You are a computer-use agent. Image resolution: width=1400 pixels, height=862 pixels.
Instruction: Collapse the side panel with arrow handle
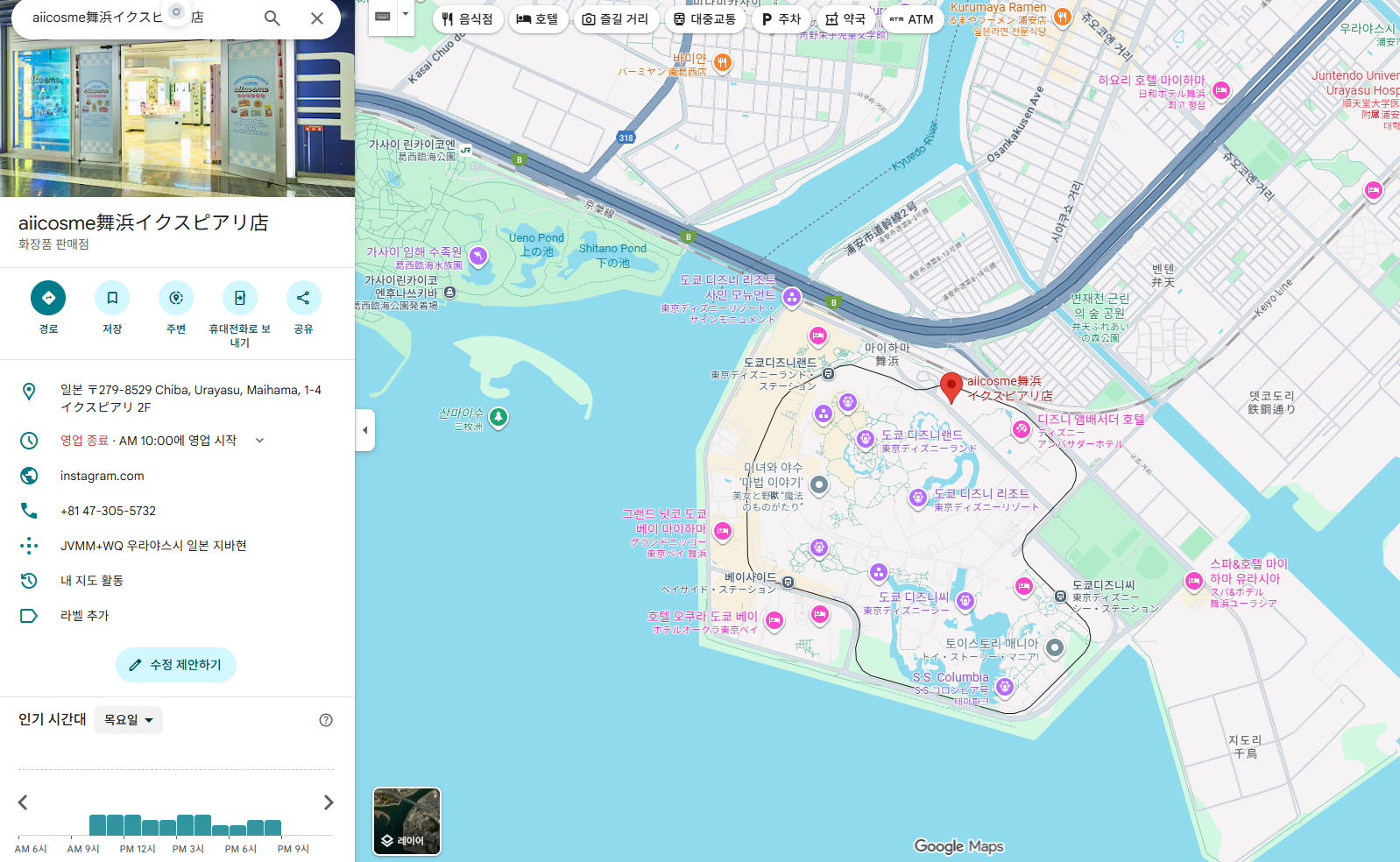click(x=365, y=430)
